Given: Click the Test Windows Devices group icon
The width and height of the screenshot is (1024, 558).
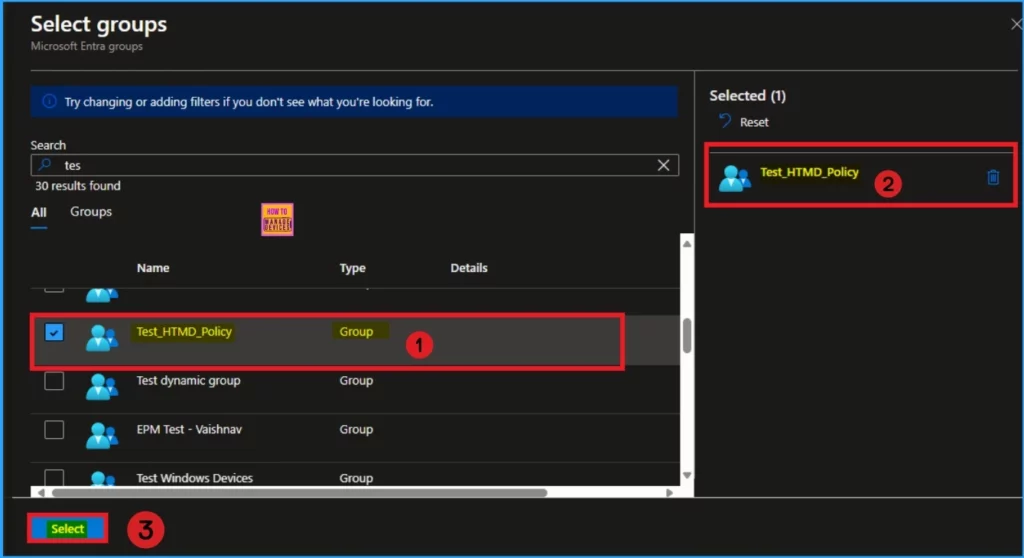Looking at the screenshot, I should [102, 479].
